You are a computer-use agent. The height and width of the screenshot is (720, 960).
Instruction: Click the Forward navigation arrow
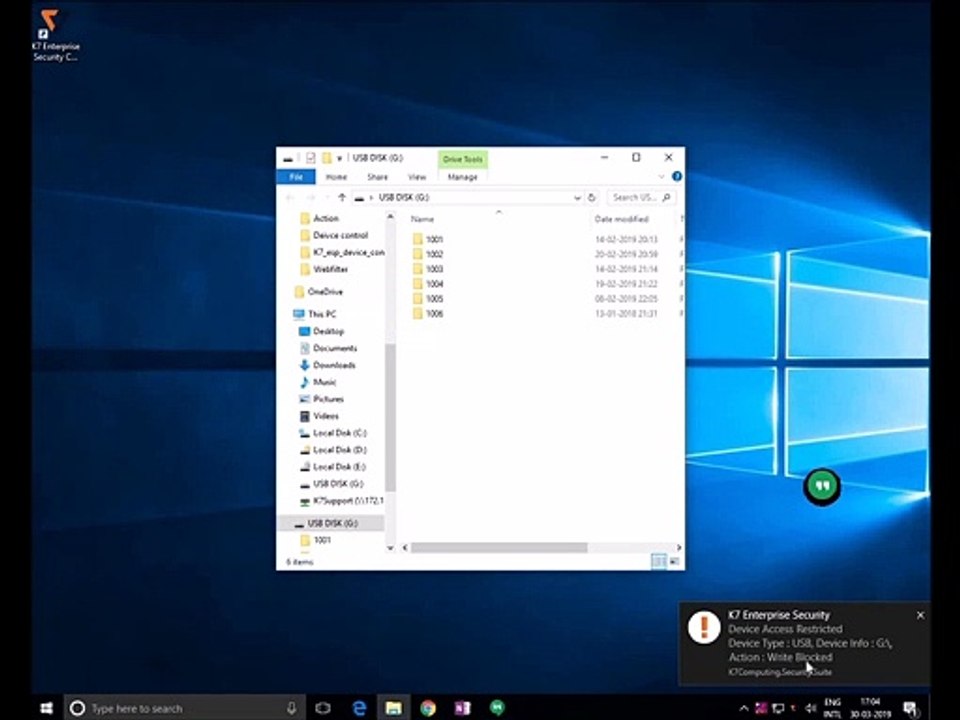310,197
